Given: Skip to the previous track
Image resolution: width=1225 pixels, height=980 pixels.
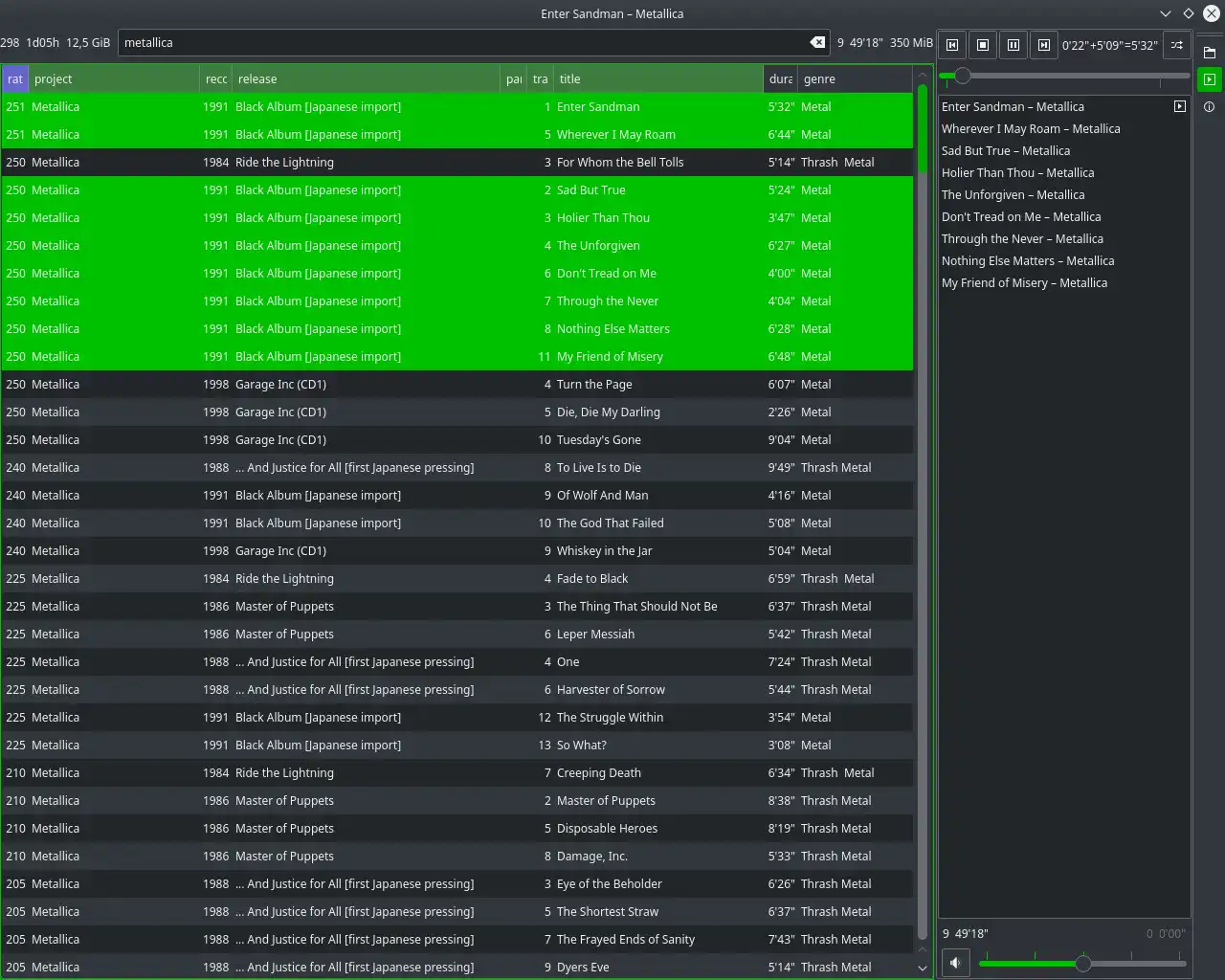Looking at the screenshot, I should pyautogui.click(x=952, y=45).
